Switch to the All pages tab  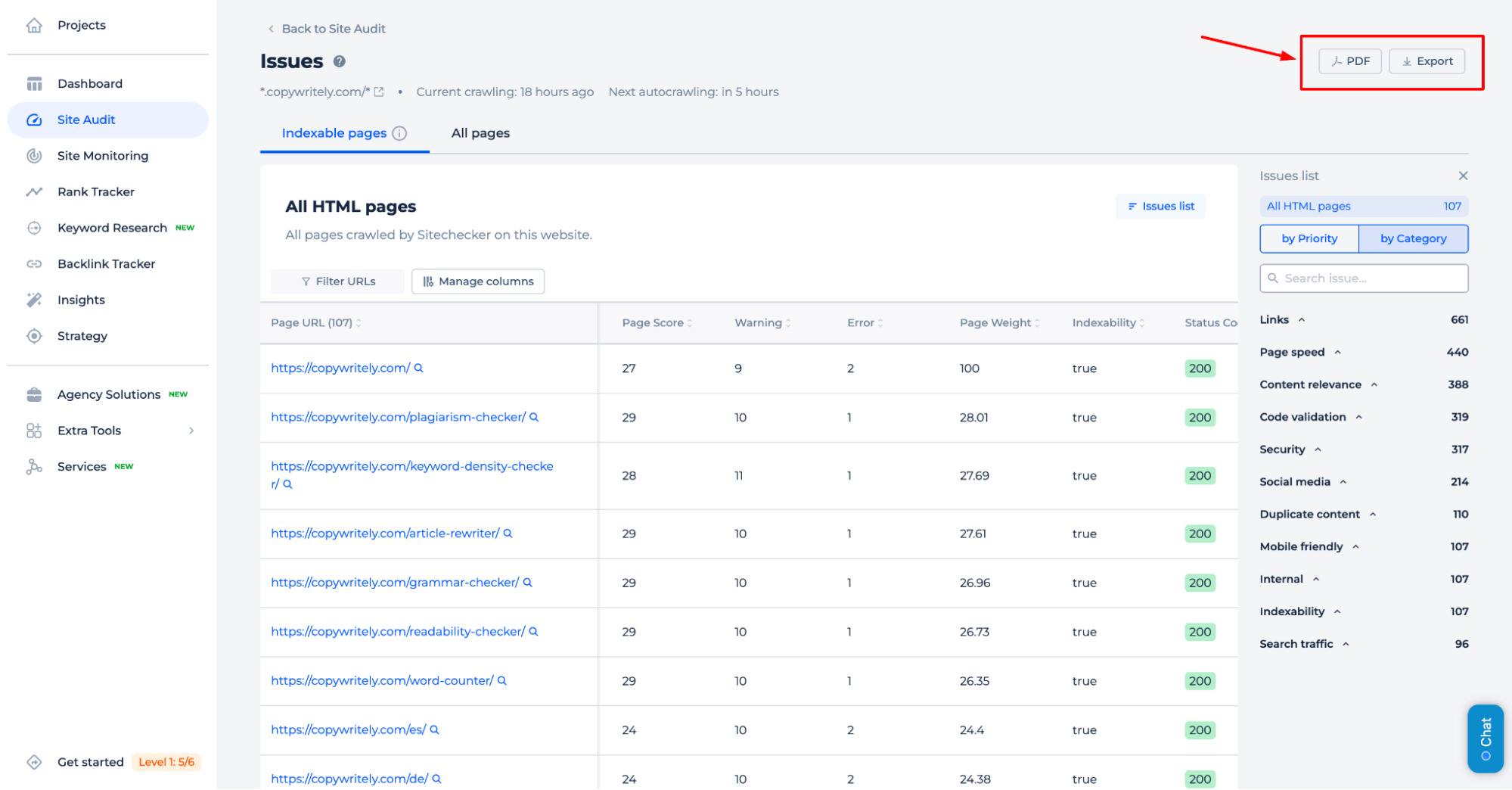(480, 133)
